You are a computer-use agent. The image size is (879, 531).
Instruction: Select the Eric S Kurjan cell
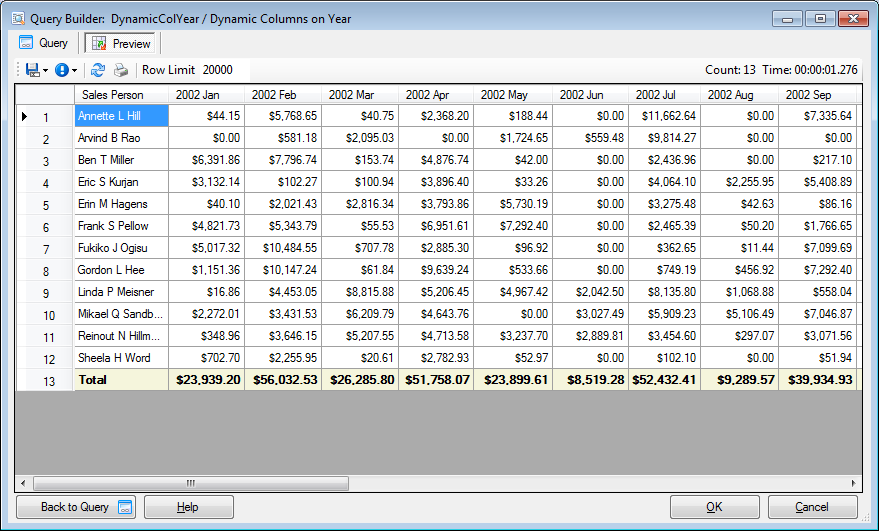pyautogui.click(x=121, y=182)
